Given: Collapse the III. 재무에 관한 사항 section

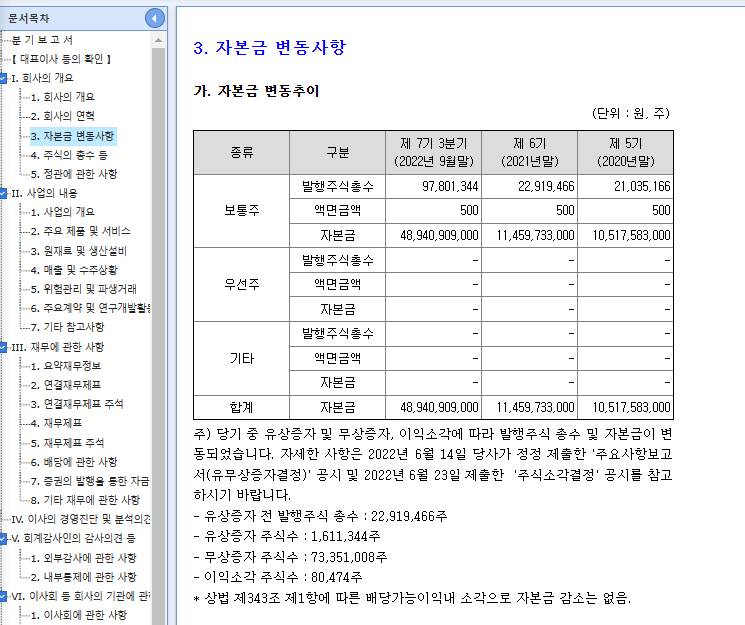Looking at the screenshot, I should click(3, 347).
